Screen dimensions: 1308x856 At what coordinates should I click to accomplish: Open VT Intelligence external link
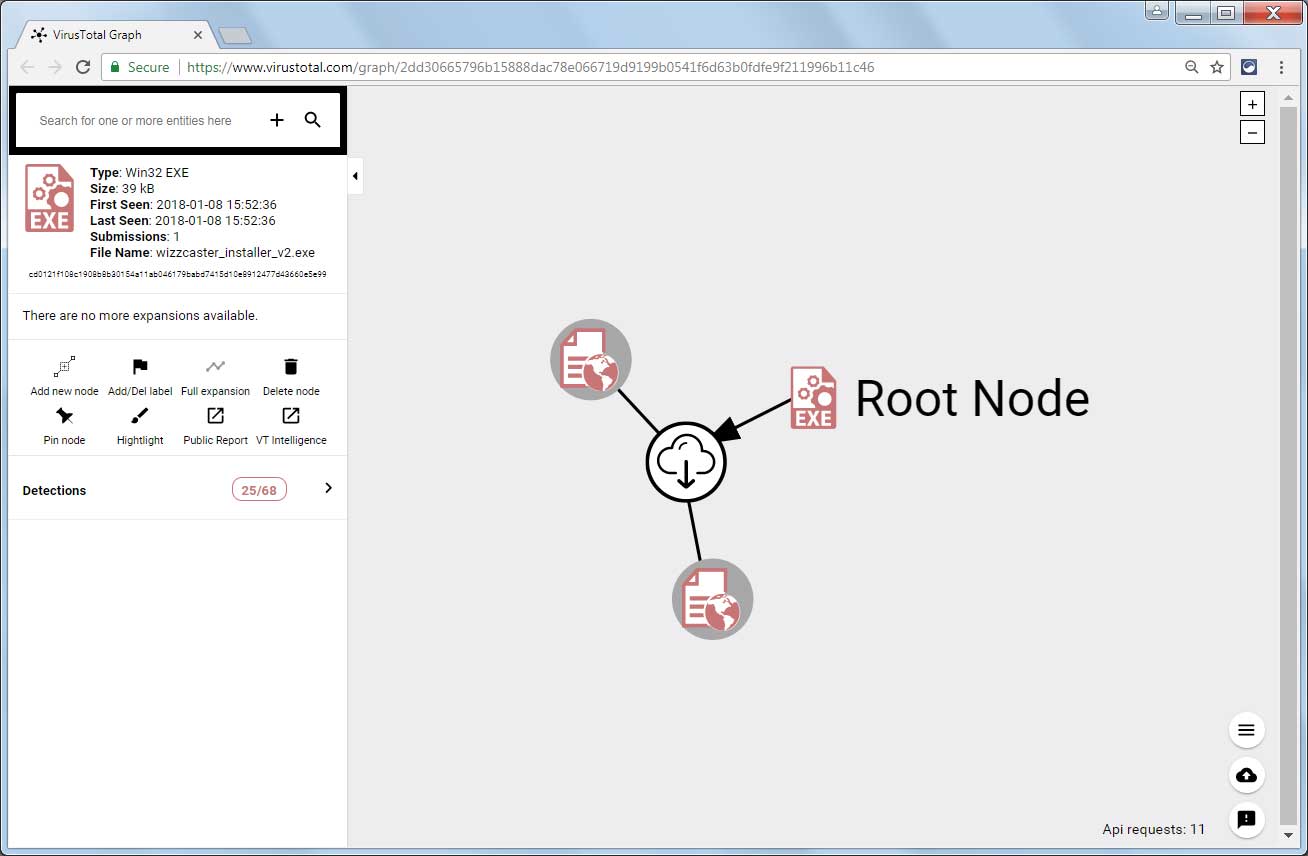[291, 416]
